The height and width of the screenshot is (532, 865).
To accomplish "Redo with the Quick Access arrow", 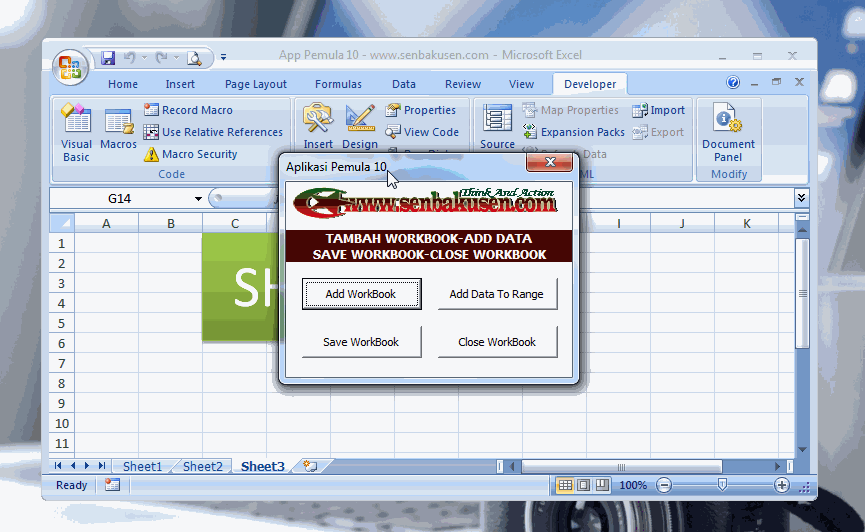I will point(161,57).
